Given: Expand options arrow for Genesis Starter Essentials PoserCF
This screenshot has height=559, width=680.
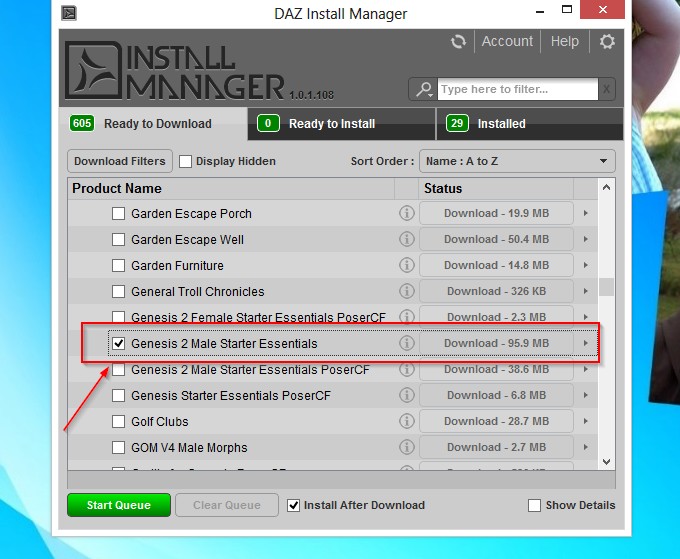Looking at the screenshot, I should tap(585, 395).
